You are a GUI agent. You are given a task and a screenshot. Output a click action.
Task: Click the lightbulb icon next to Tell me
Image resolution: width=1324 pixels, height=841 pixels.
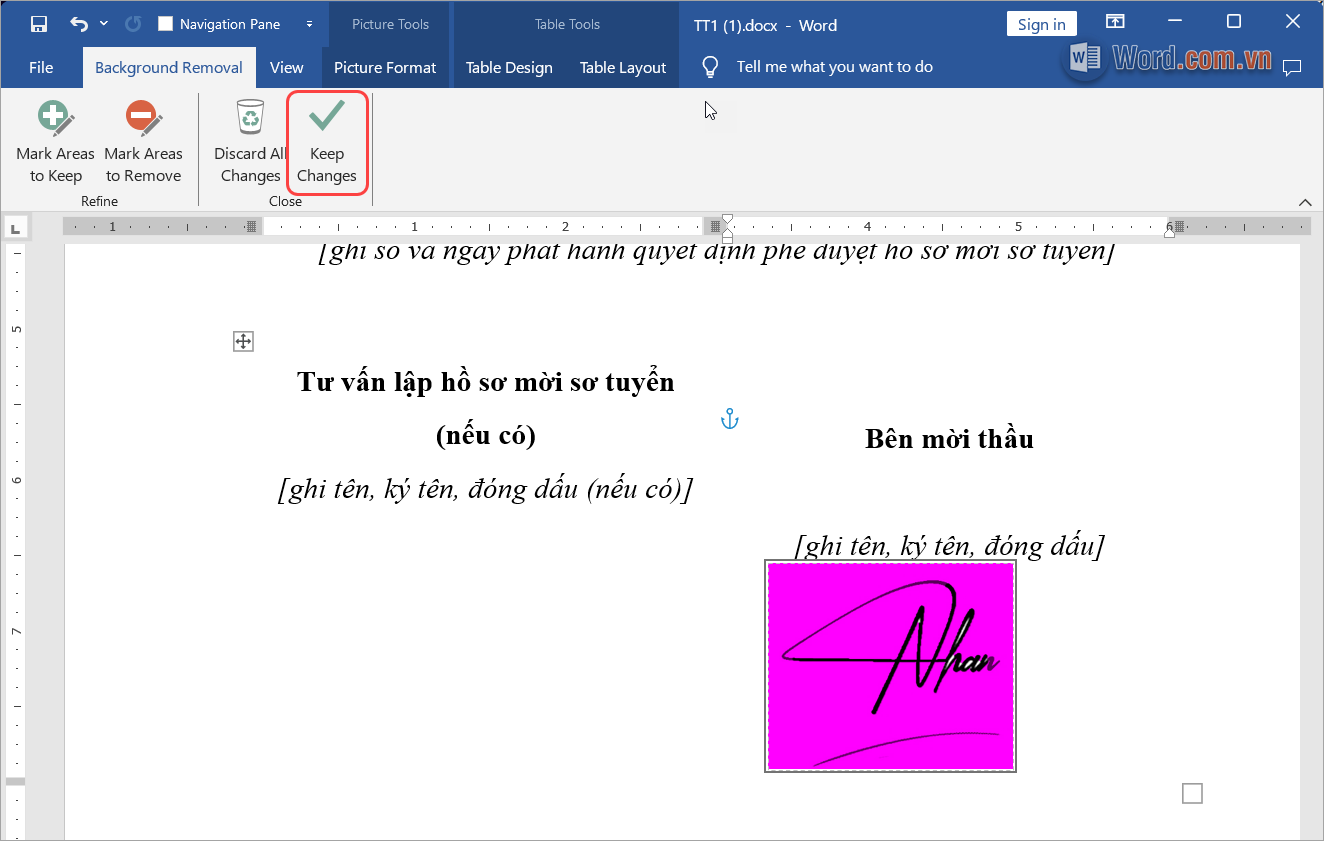[x=710, y=67]
